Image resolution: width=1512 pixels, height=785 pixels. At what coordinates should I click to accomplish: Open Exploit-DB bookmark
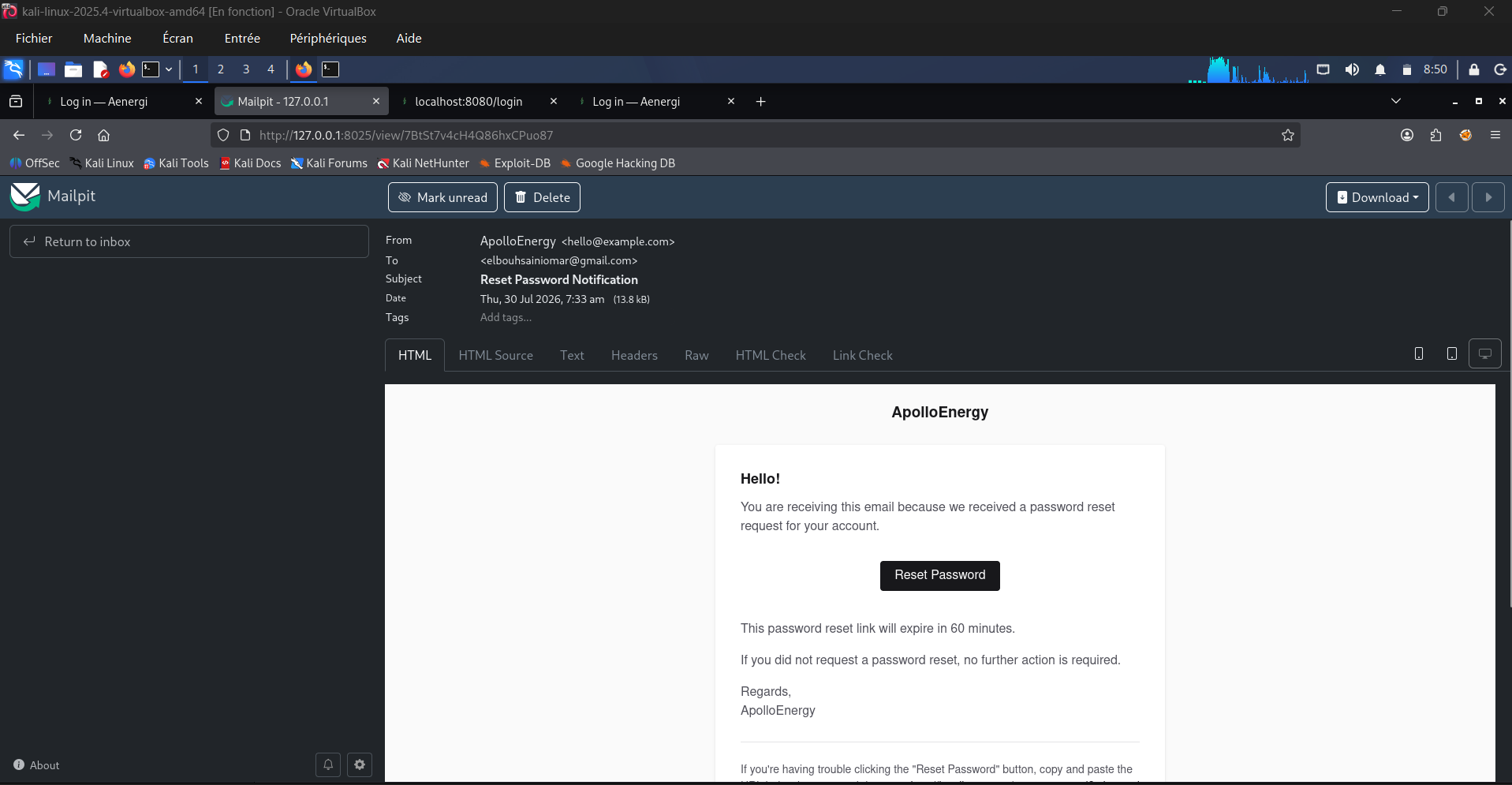515,163
